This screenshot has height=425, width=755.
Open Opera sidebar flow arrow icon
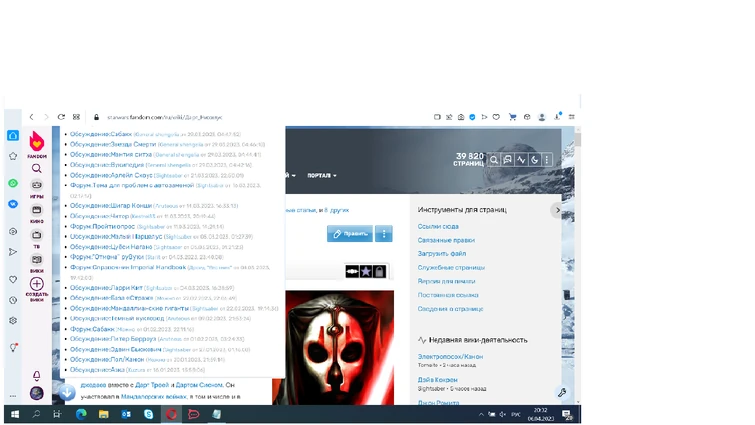[13, 252]
